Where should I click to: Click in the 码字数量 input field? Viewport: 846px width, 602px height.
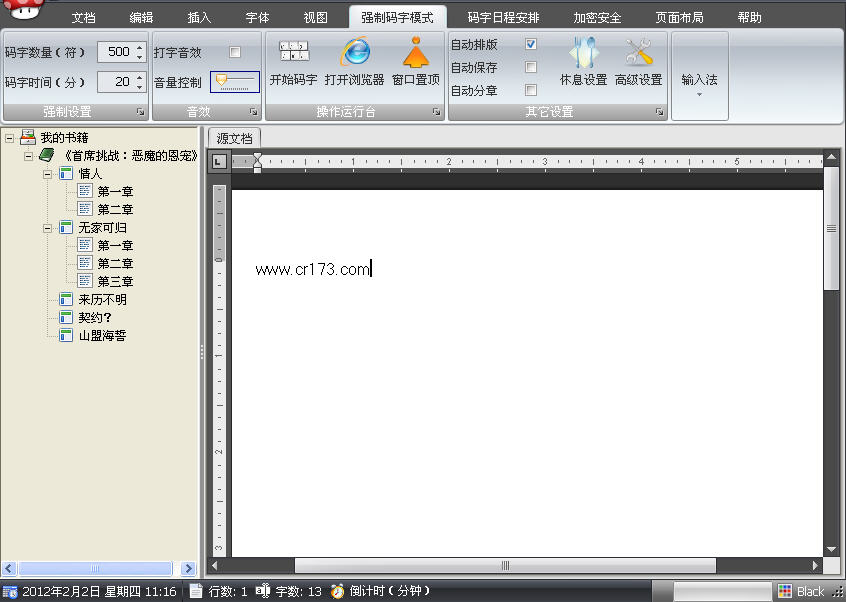(x=115, y=52)
